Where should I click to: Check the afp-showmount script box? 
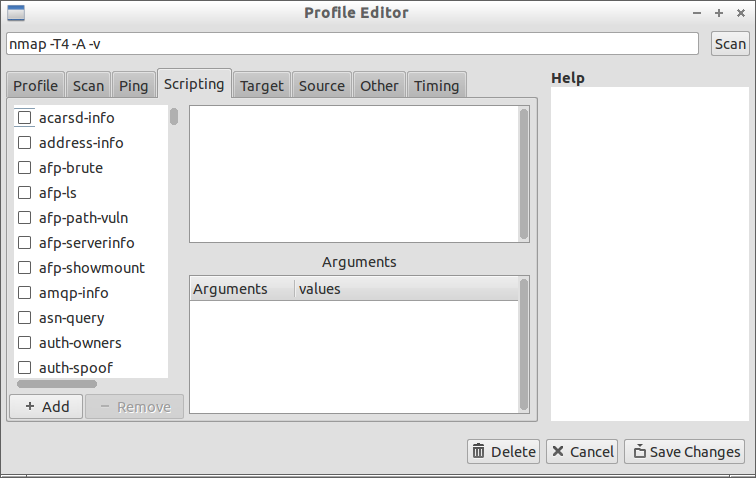point(25,268)
